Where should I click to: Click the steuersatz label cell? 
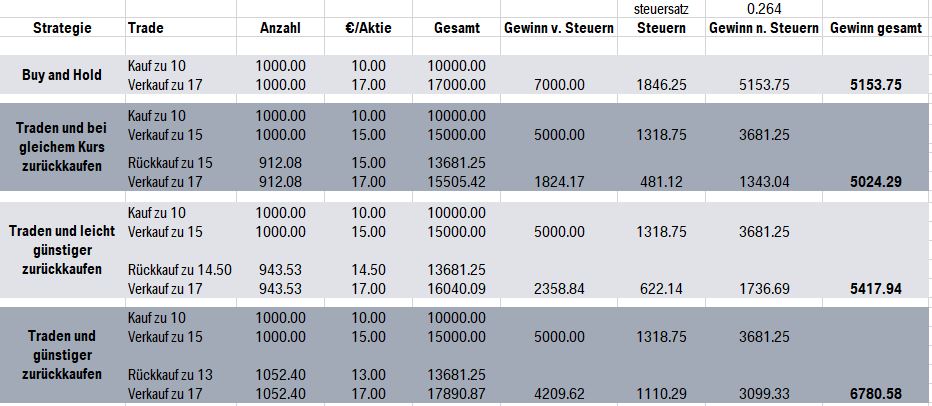tap(661, 10)
